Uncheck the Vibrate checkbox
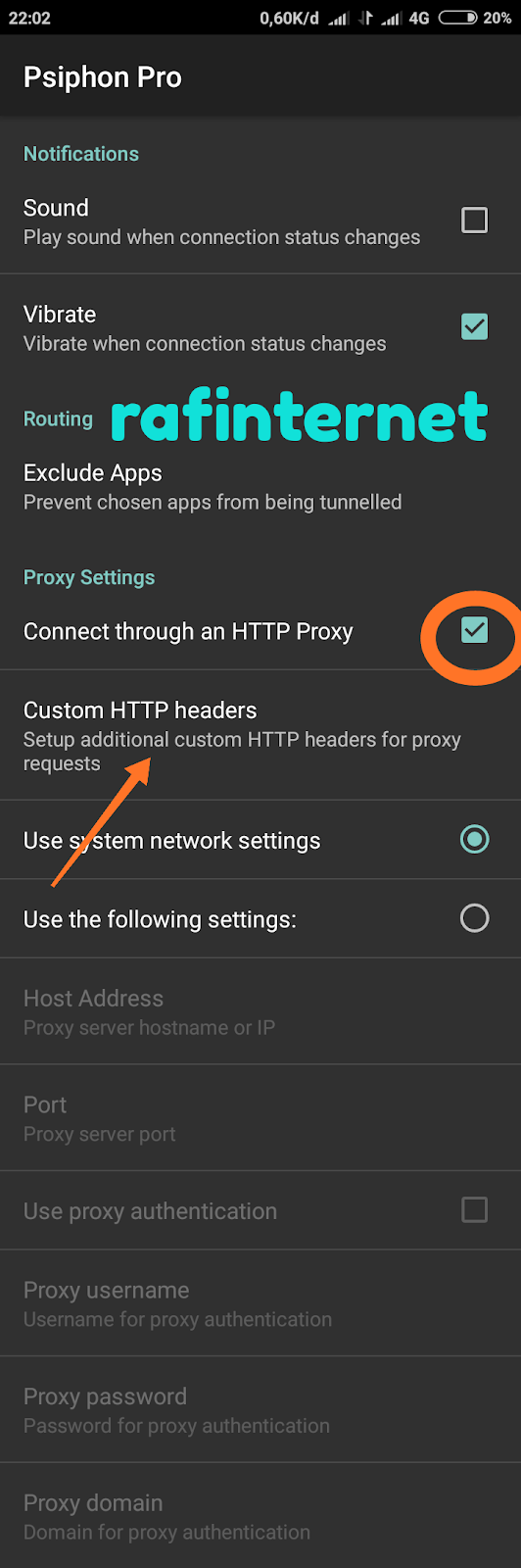The height and width of the screenshot is (1568, 521). click(474, 326)
